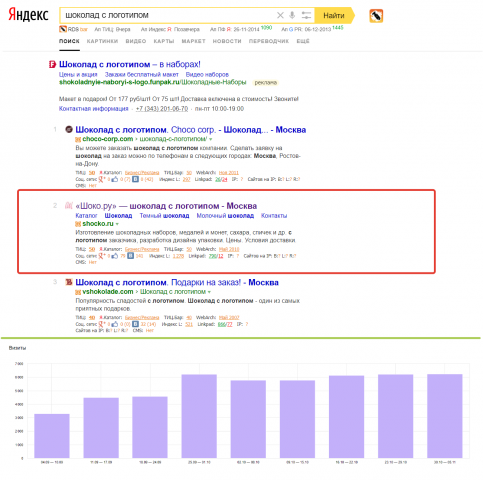483x480 pixels.
Task: Click Facebook like icon in choco-corp result stats
Action: (x=115, y=179)
